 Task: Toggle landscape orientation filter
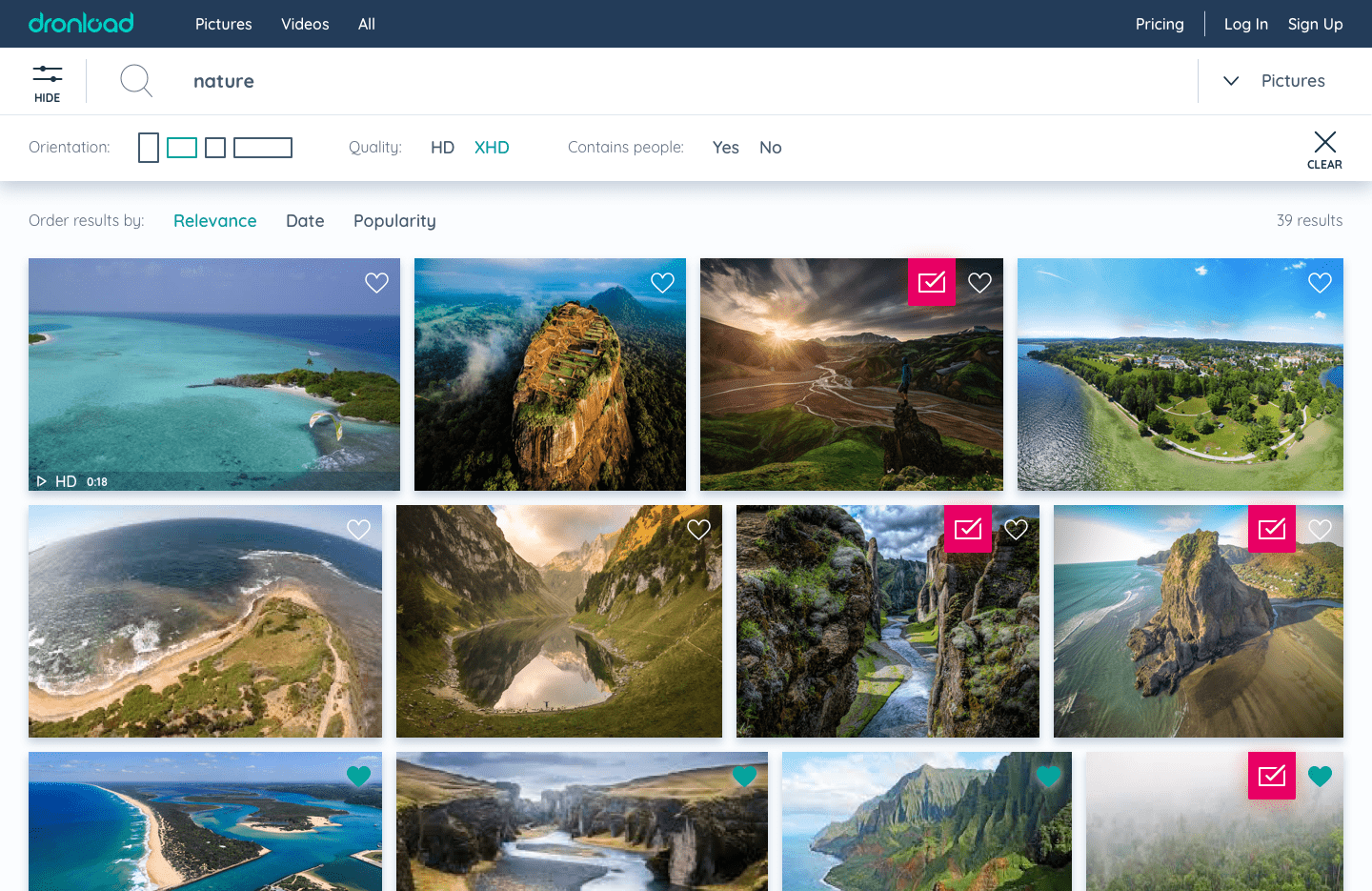(182, 148)
